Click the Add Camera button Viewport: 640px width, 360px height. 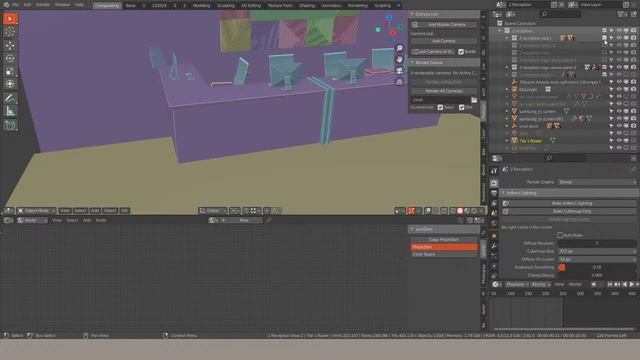click(444, 41)
